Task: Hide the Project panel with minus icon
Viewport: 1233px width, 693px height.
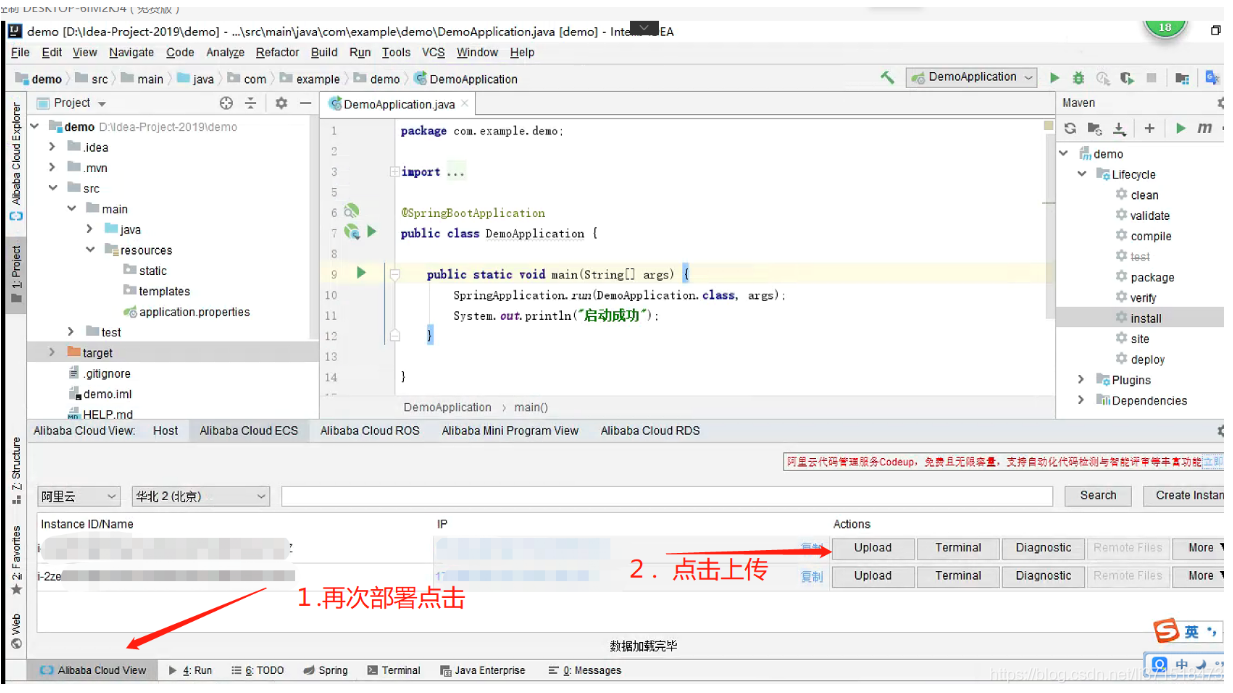Action: (x=306, y=103)
